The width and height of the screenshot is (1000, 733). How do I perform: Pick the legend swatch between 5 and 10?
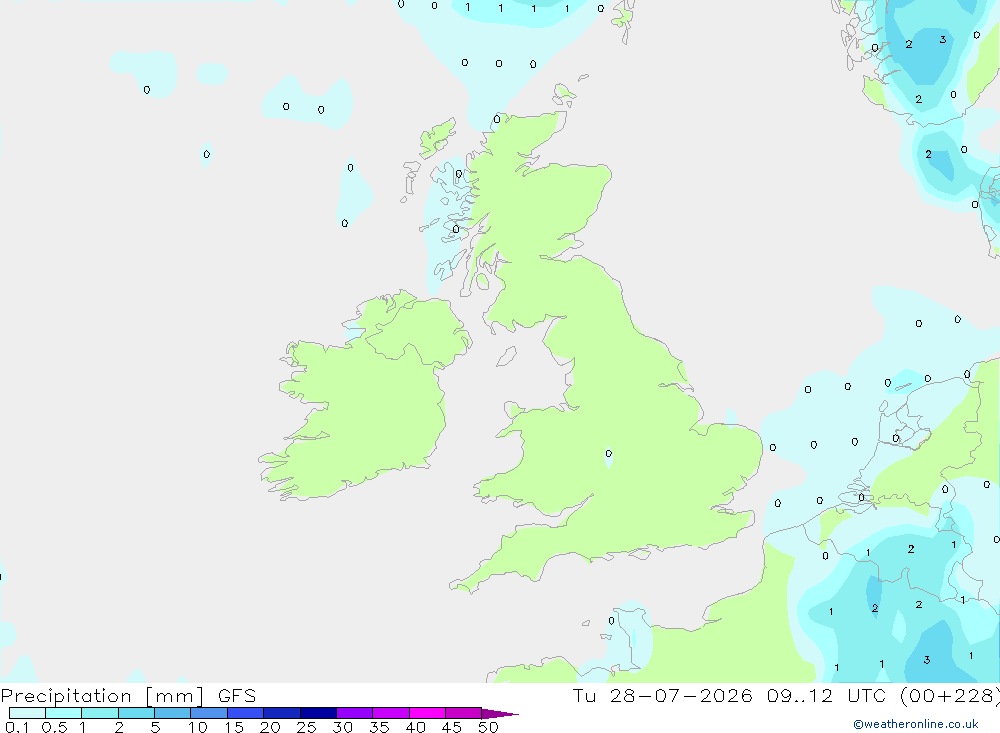[173, 713]
